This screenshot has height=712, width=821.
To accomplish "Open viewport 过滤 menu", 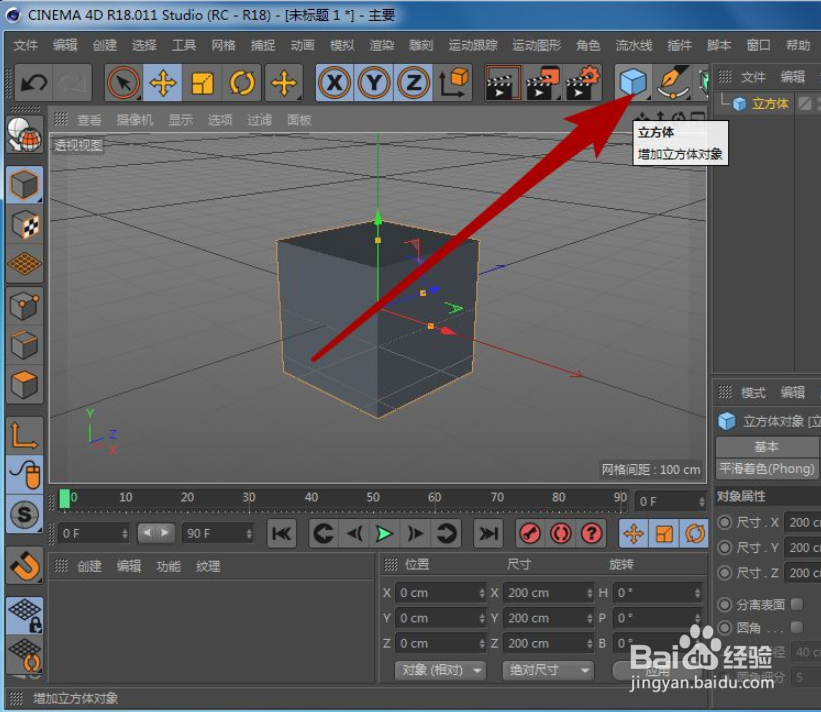I will (x=260, y=120).
